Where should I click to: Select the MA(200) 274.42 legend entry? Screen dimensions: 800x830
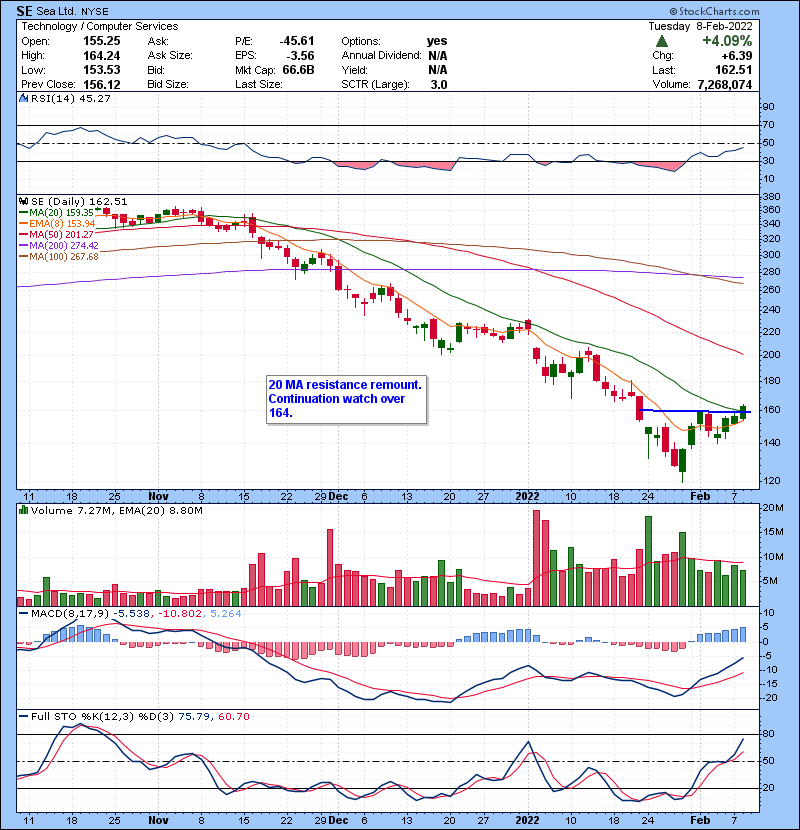coord(59,246)
